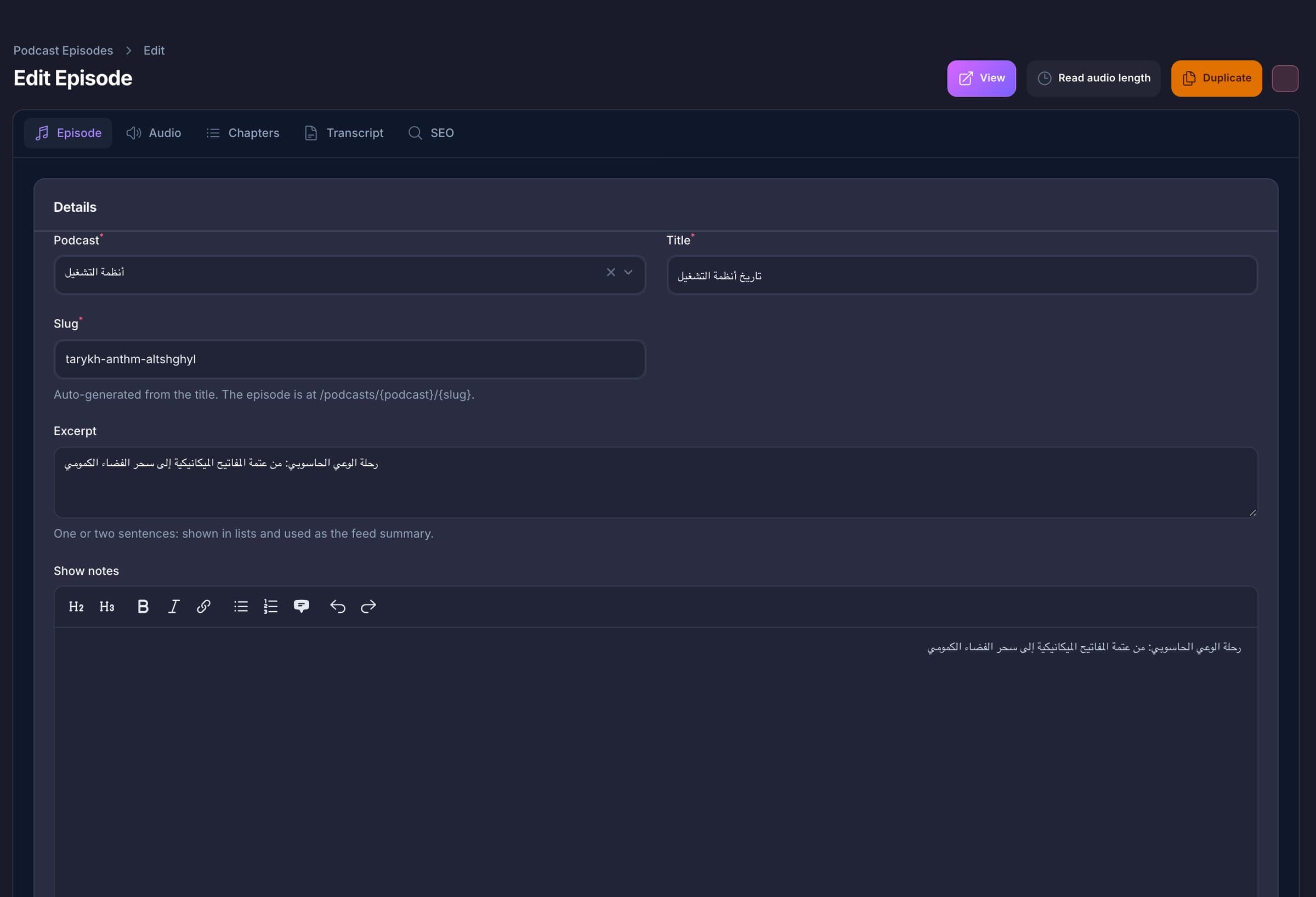1316x897 pixels.
Task: Switch to the Episode tab
Action: click(68, 133)
